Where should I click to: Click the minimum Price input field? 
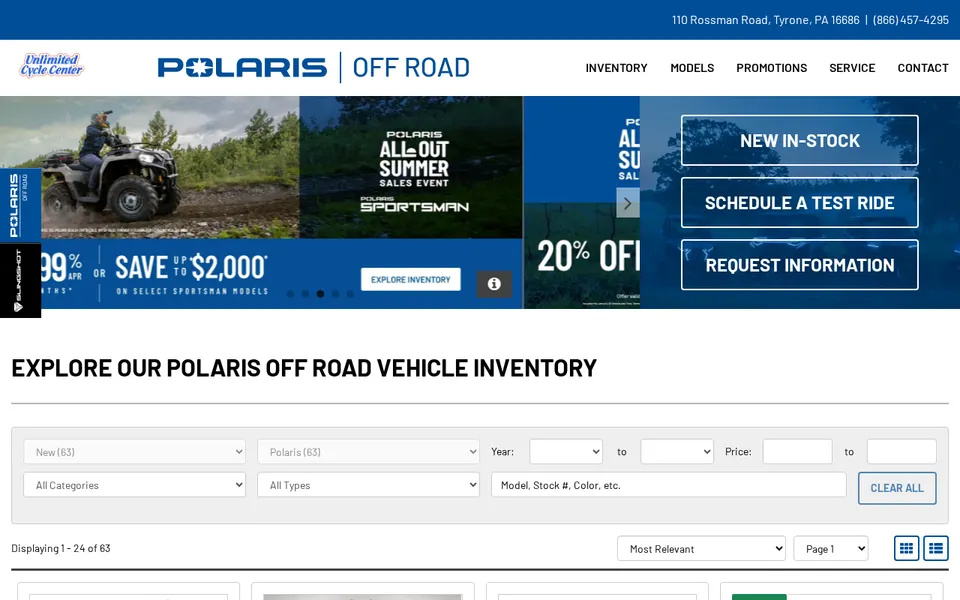[x=797, y=452]
